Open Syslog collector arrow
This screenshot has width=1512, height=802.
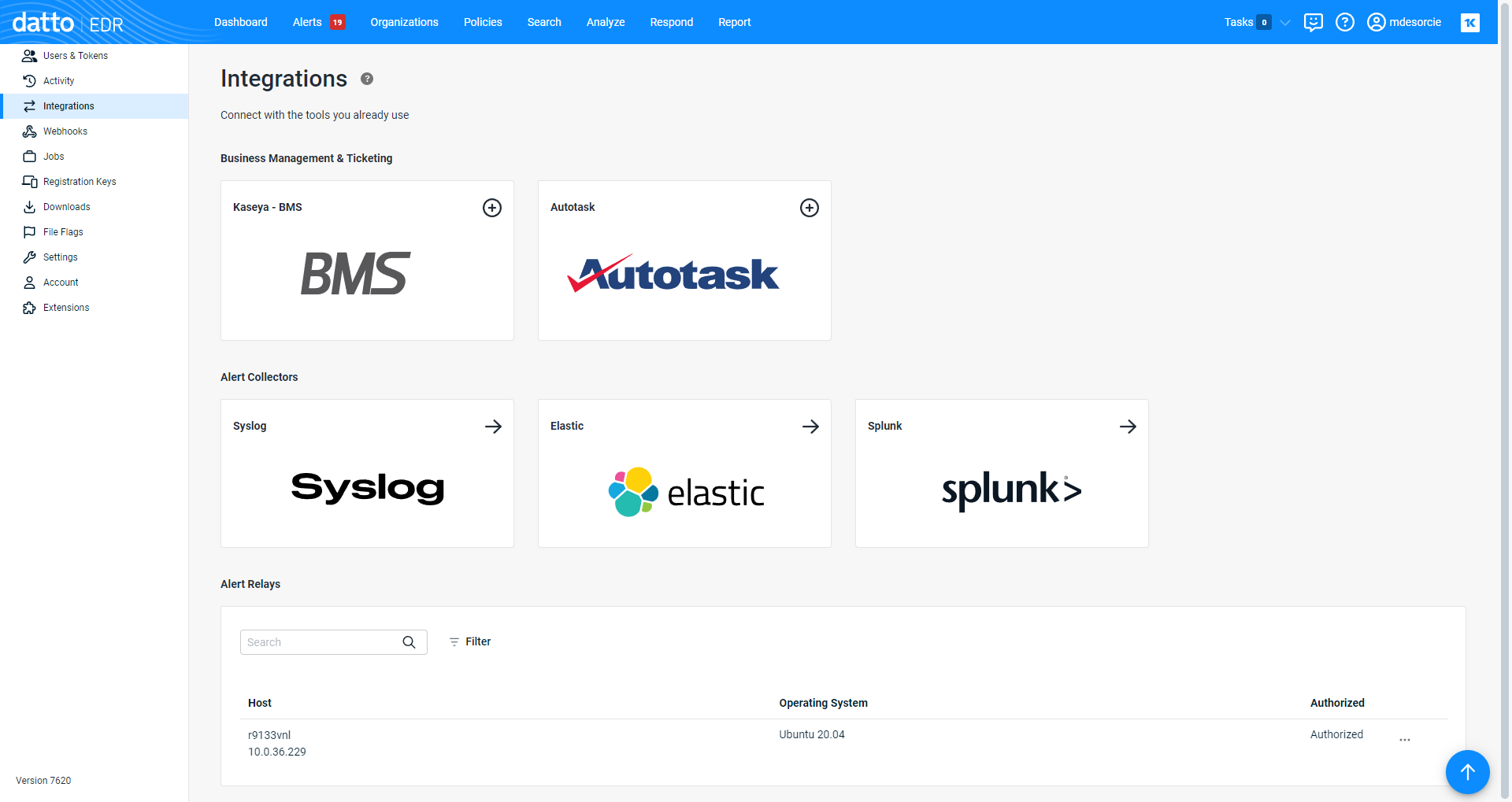[x=493, y=427]
